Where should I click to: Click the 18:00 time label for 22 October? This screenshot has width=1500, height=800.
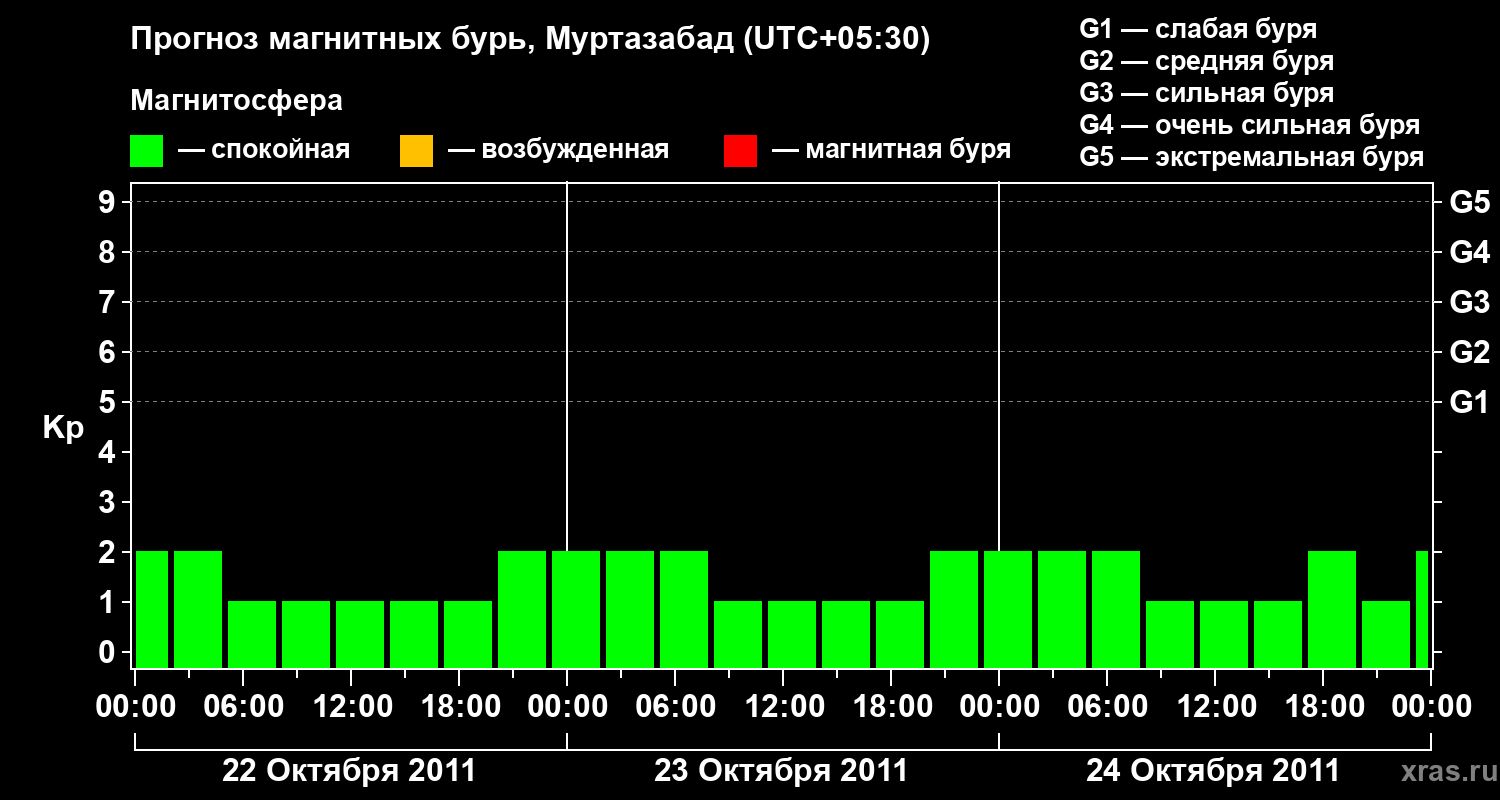[459, 707]
